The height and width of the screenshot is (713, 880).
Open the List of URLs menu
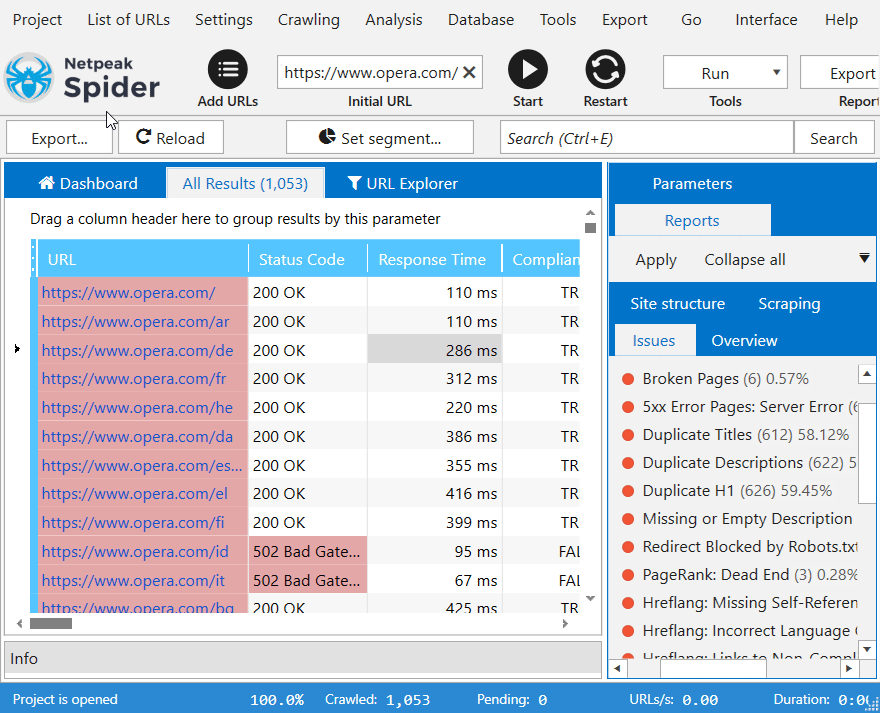129,20
